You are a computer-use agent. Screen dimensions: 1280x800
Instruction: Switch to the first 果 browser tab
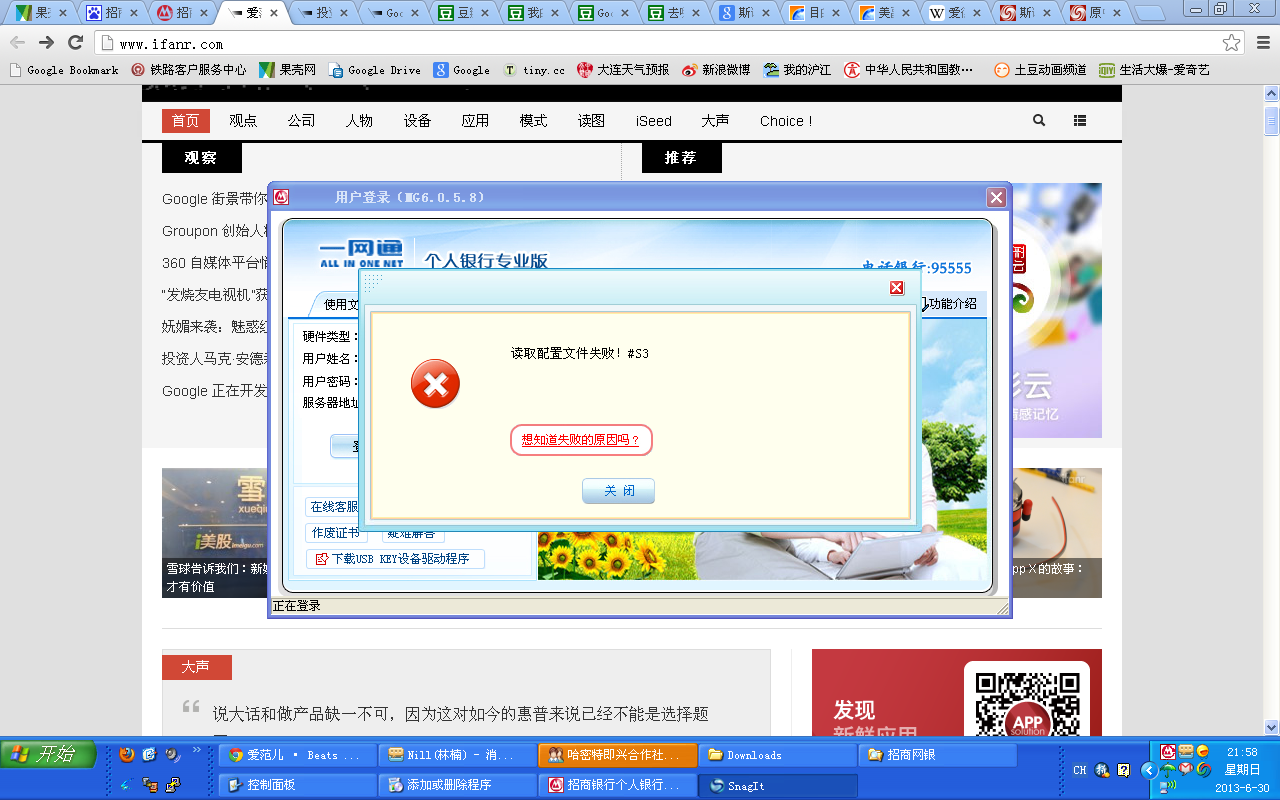(40, 14)
